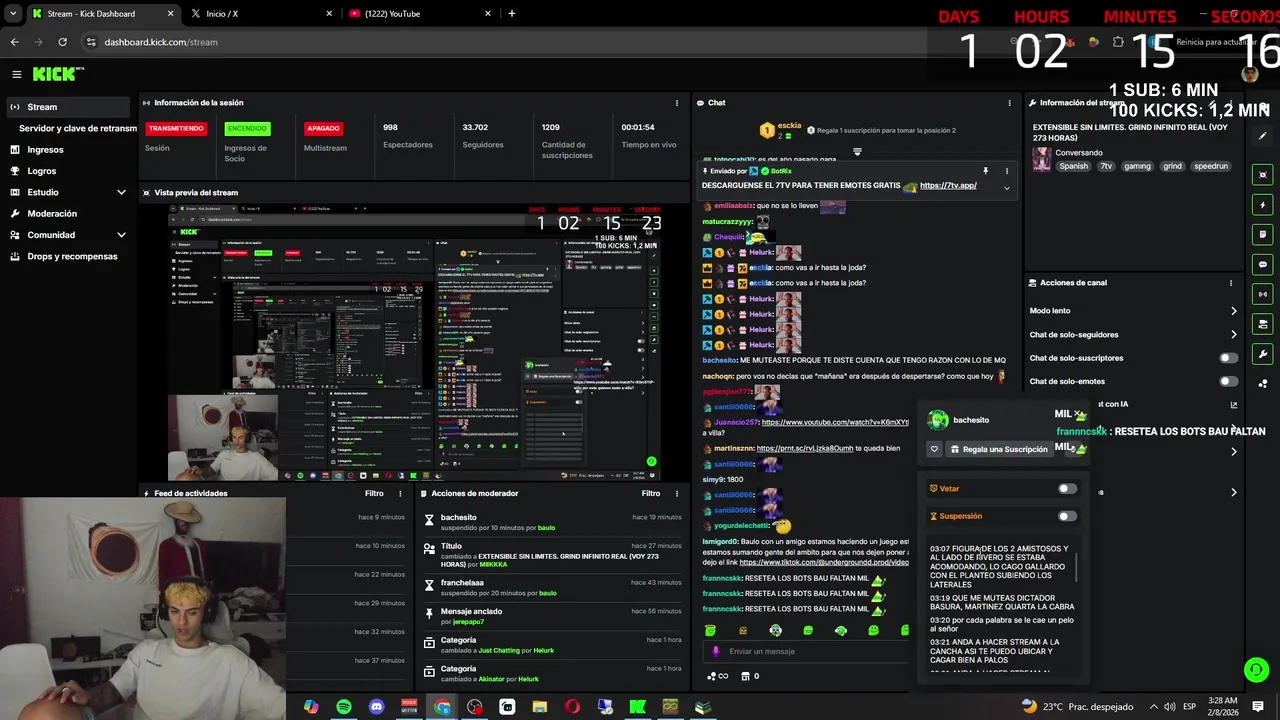Click the chat bubble widget icon
1280x720 pixels.
click(x=1263, y=264)
